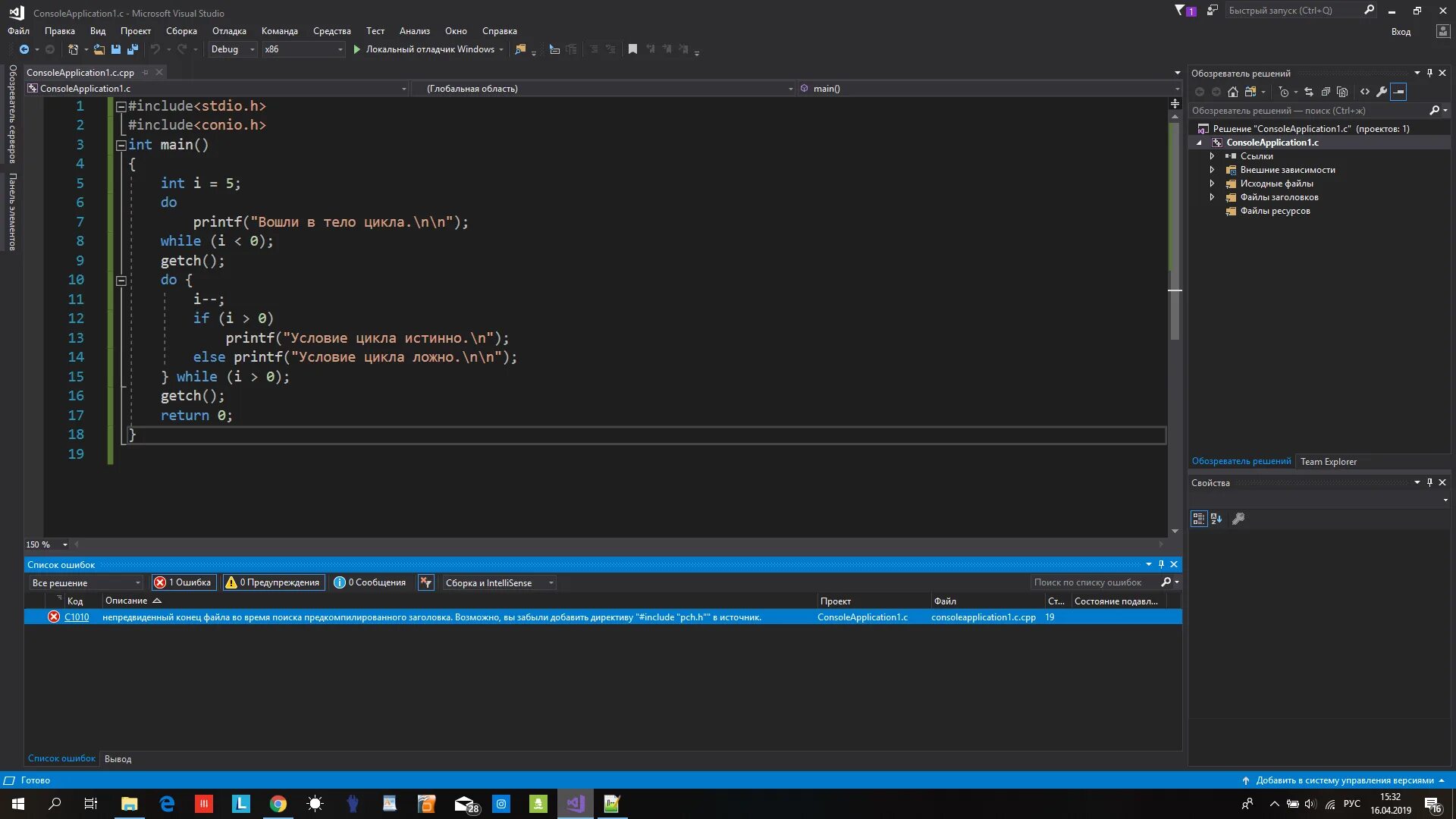Click the View Code icon in Solution Explorer
This screenshot has height=819, width=1456.
point(1365,92)
